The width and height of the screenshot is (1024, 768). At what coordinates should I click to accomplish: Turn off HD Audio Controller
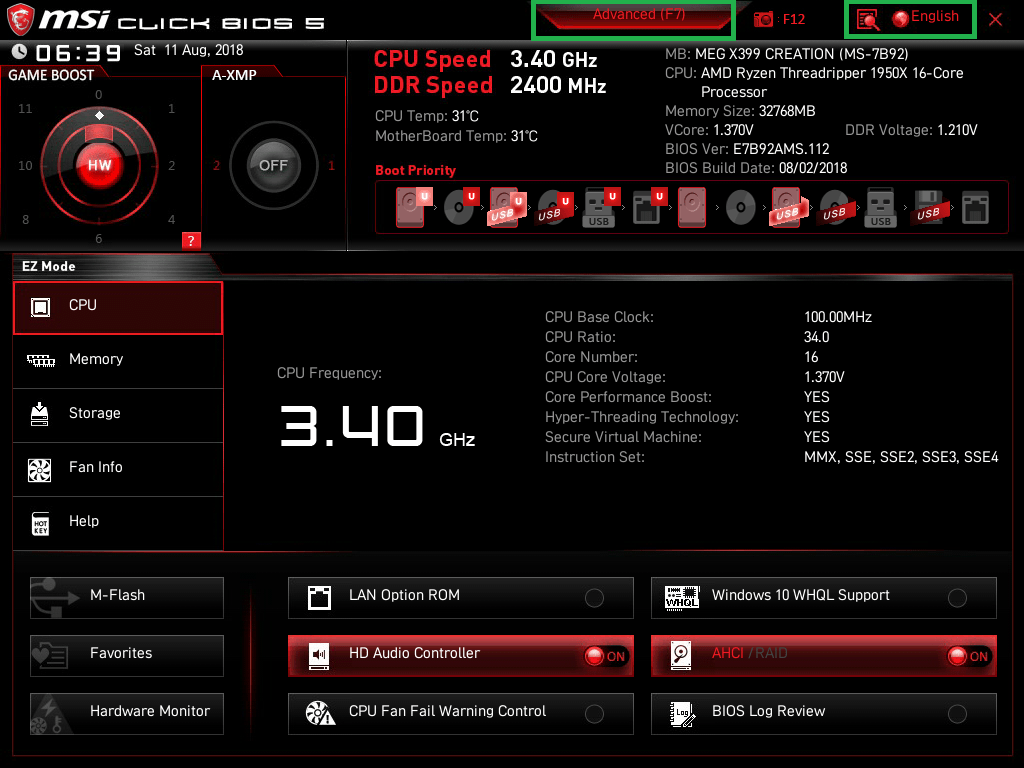(x=460, y=655)
